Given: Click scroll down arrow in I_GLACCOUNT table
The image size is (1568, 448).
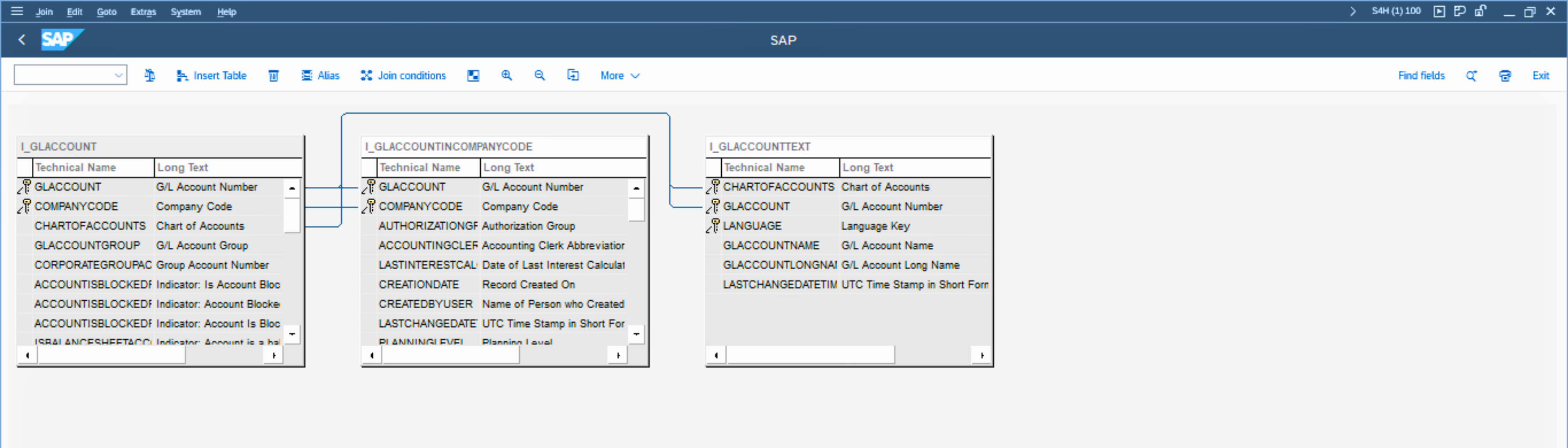Looking at the screenshot, I should tap(292, 334).
